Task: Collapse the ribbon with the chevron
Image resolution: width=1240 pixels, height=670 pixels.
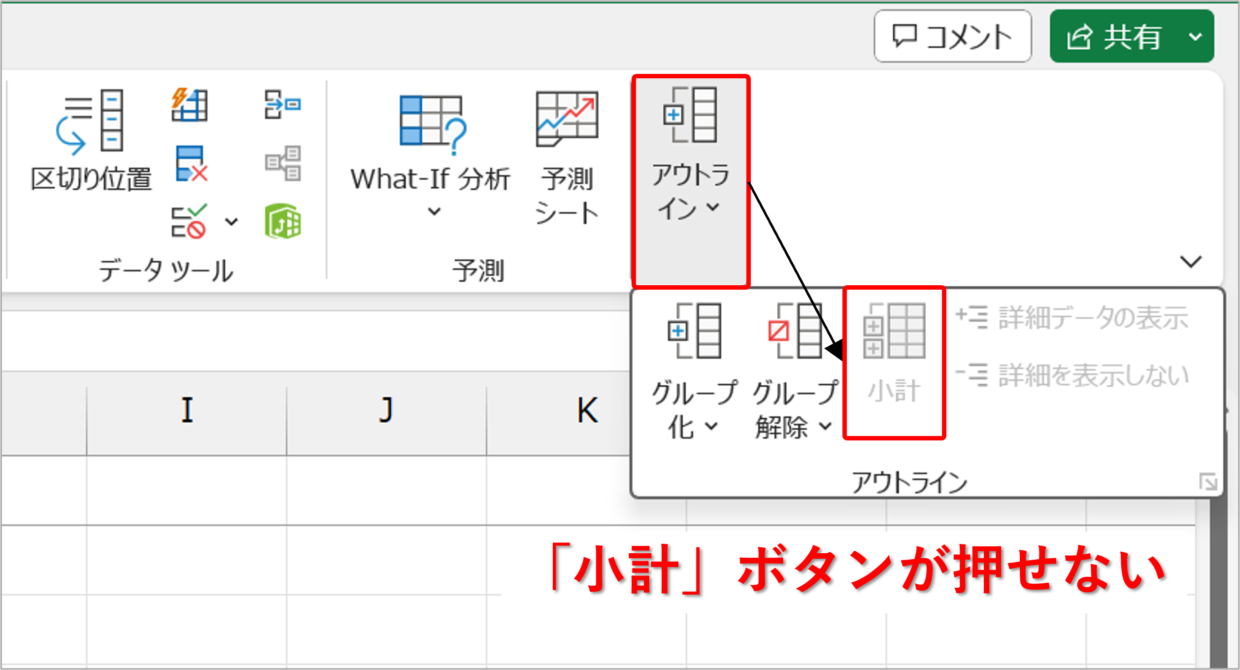Action: (1190, 262)
